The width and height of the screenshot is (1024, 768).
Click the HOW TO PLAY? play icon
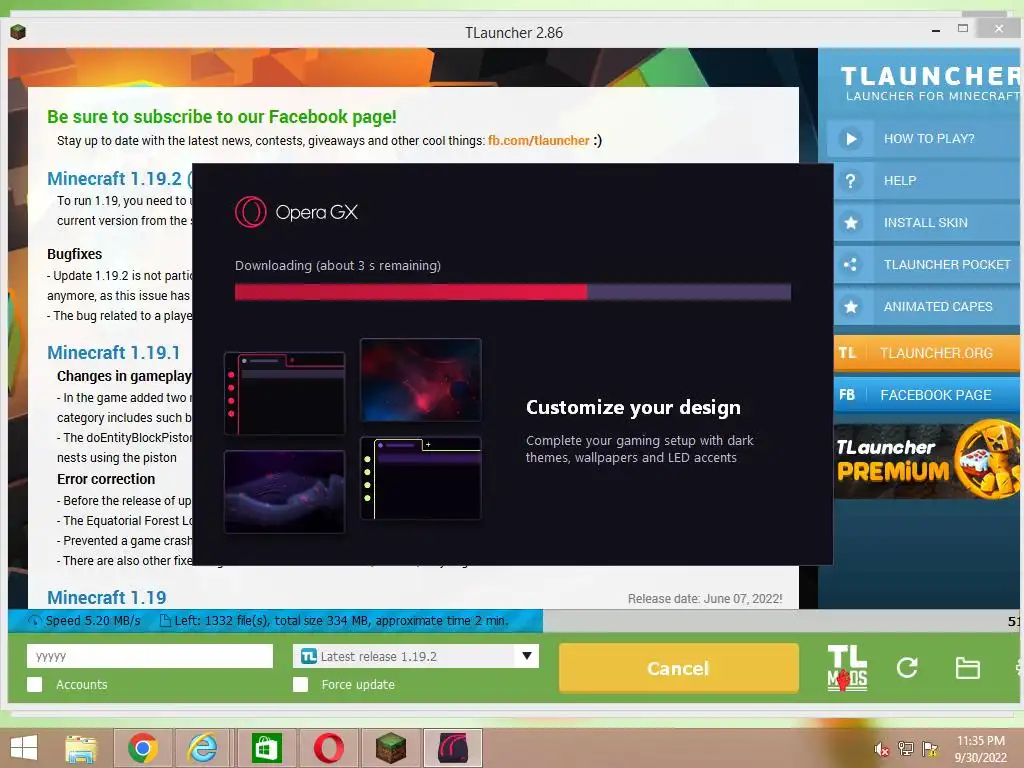[850, 139]
